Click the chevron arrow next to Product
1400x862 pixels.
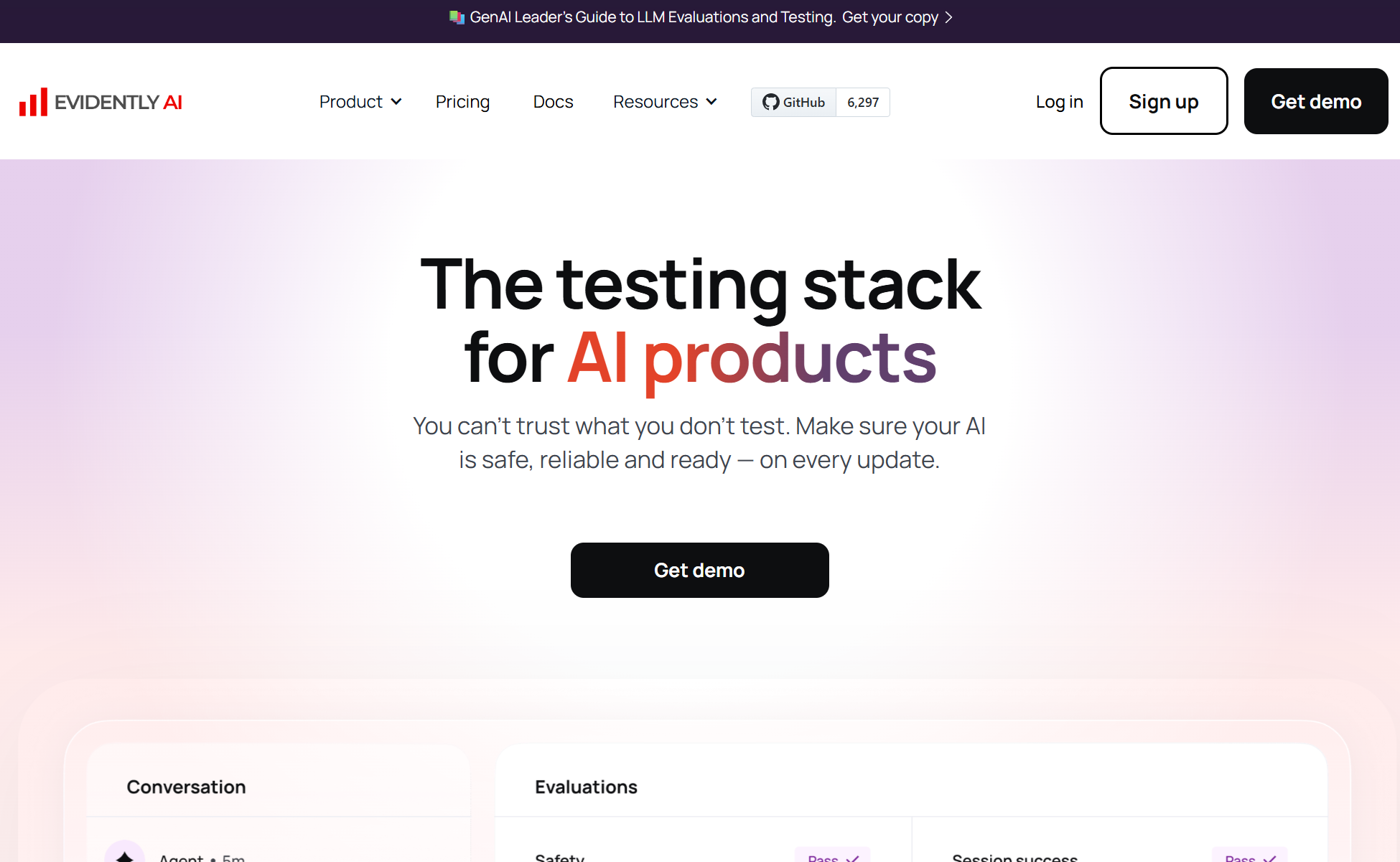396,102
